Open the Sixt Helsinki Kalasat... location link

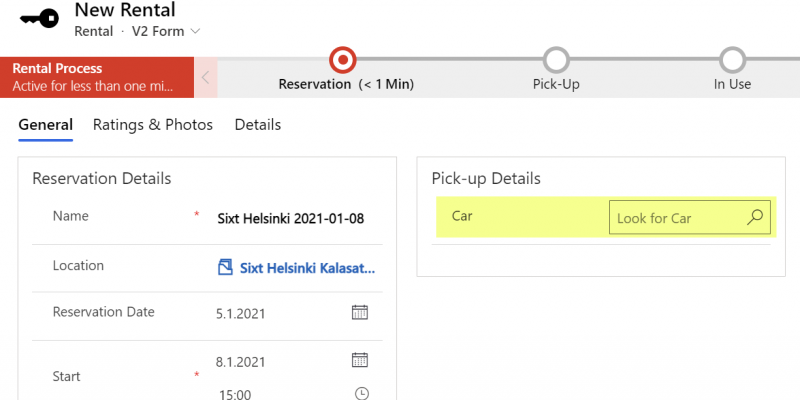point(308,268)
